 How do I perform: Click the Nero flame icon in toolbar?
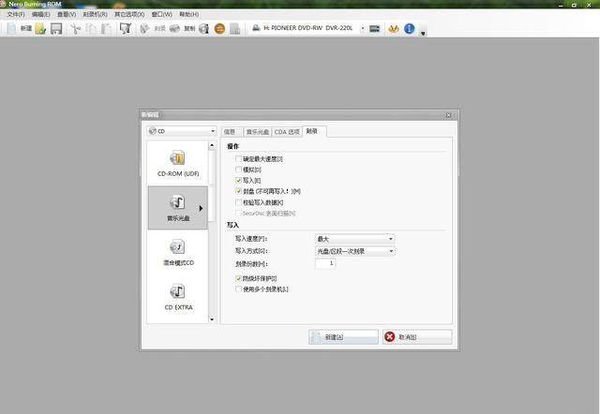pos(393,29)
